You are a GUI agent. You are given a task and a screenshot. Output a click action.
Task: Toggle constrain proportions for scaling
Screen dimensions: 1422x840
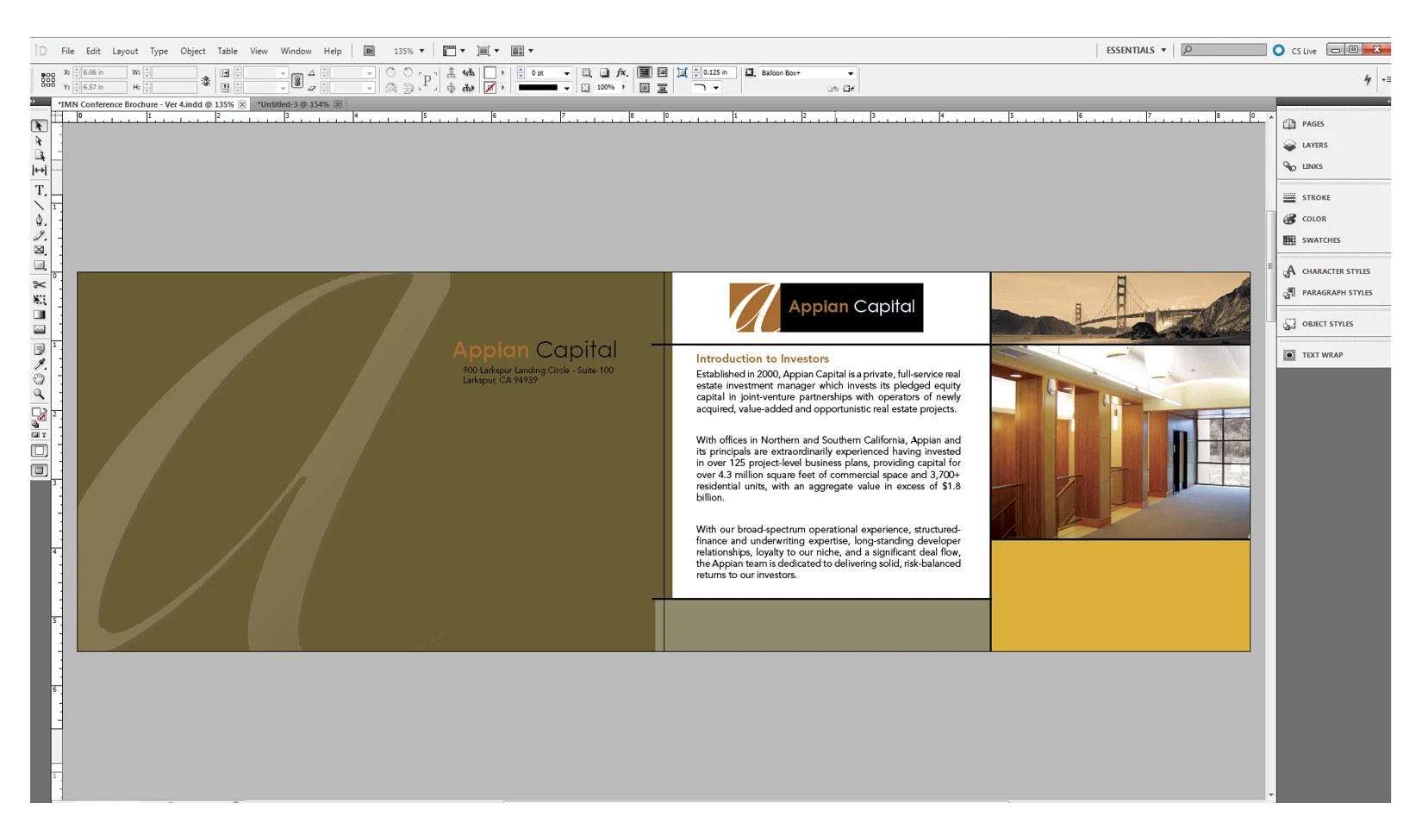coord(297,81)
